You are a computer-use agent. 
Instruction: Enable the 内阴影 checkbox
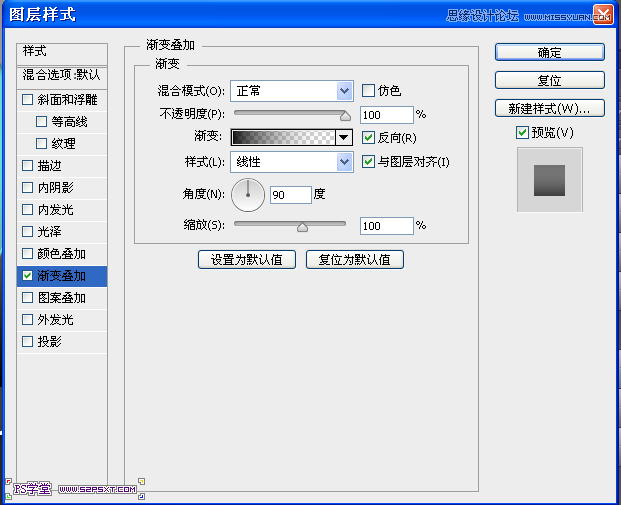pyautogui.click(x=27, y=187)
